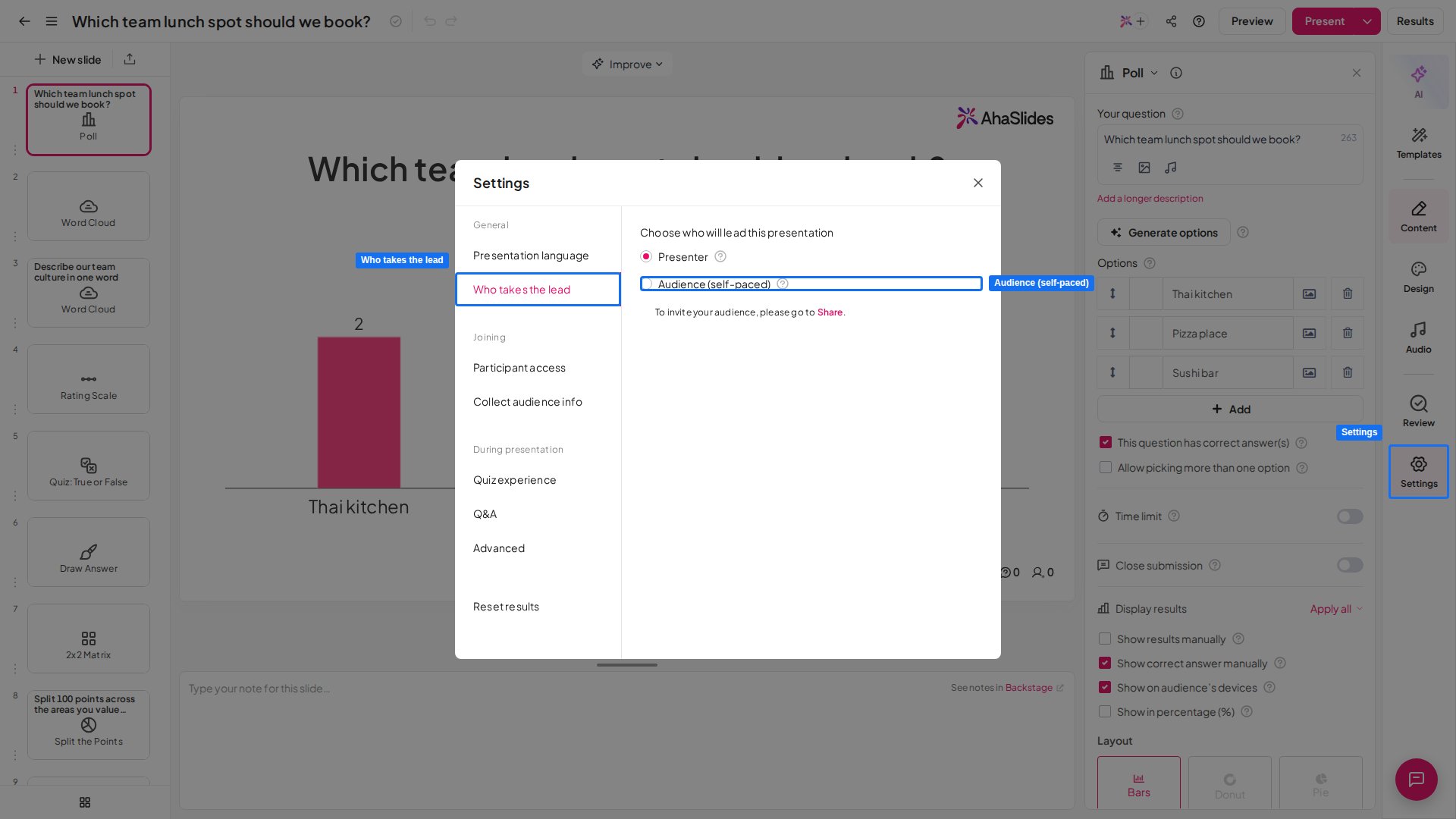
Task: Check Show in percentage (%)
Action: click(x=1105, y=711)
